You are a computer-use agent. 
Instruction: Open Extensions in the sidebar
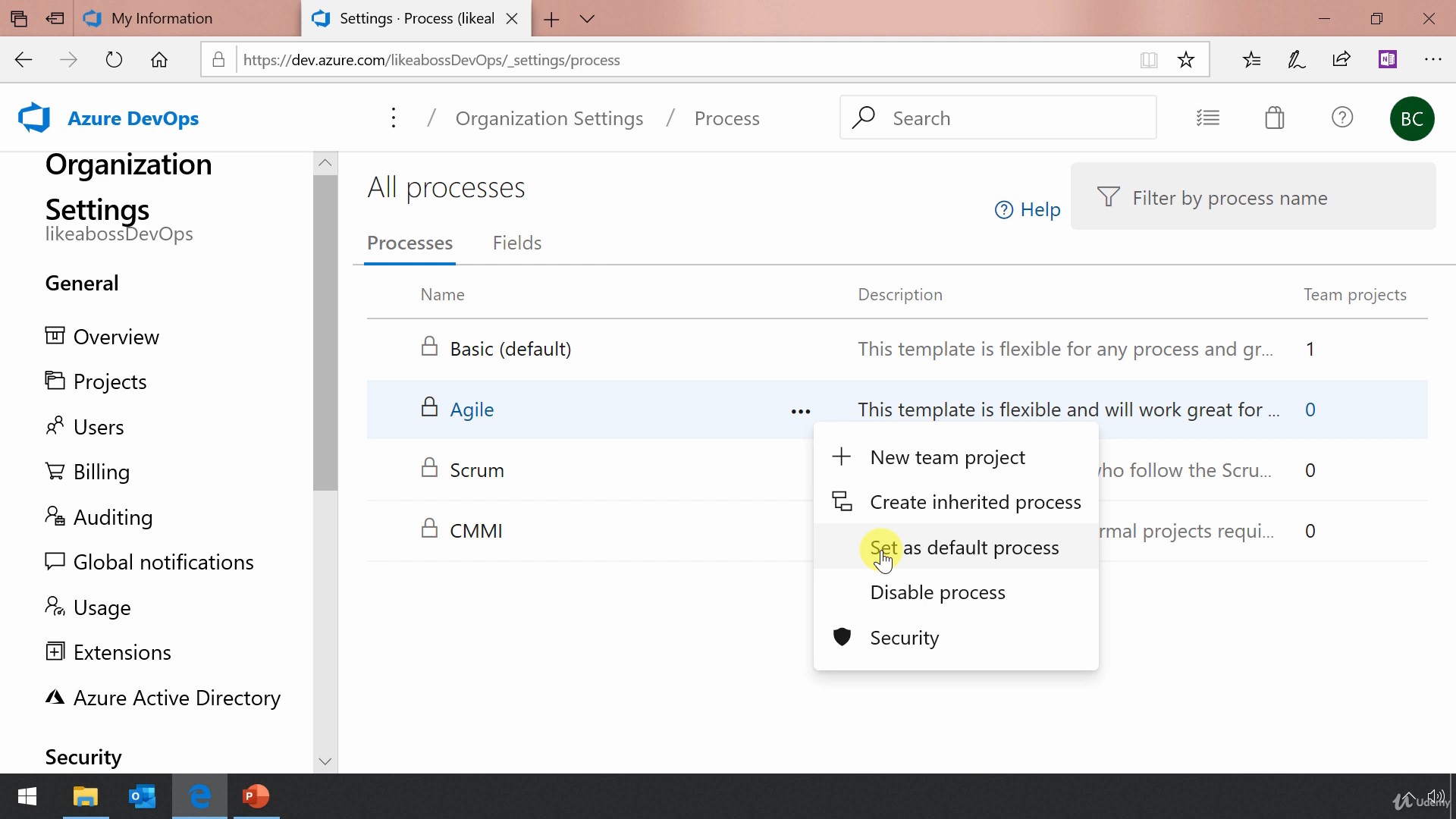(108, 652)
